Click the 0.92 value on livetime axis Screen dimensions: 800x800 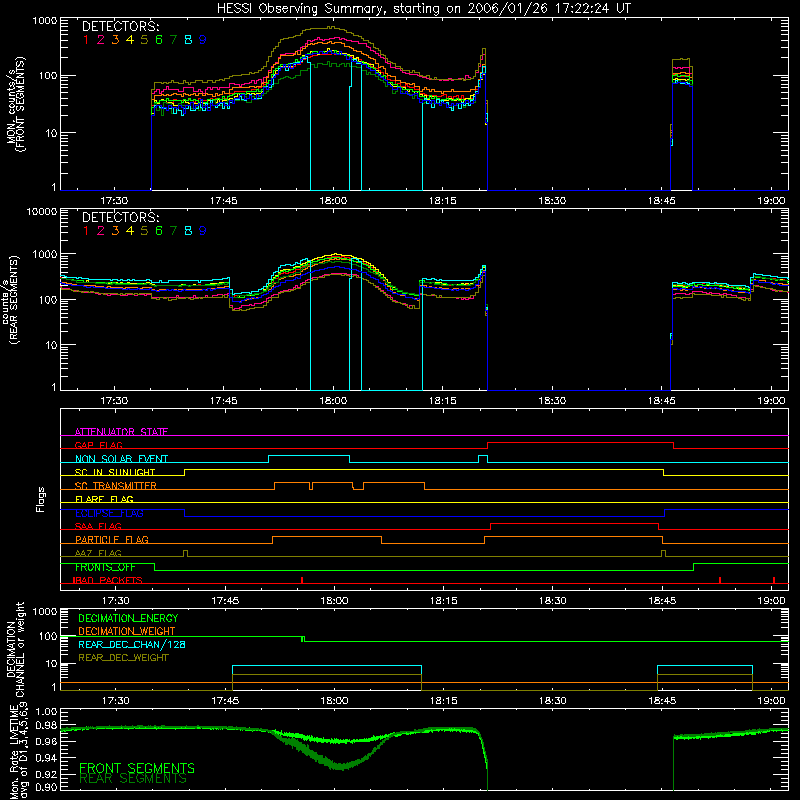coord(46,774)
